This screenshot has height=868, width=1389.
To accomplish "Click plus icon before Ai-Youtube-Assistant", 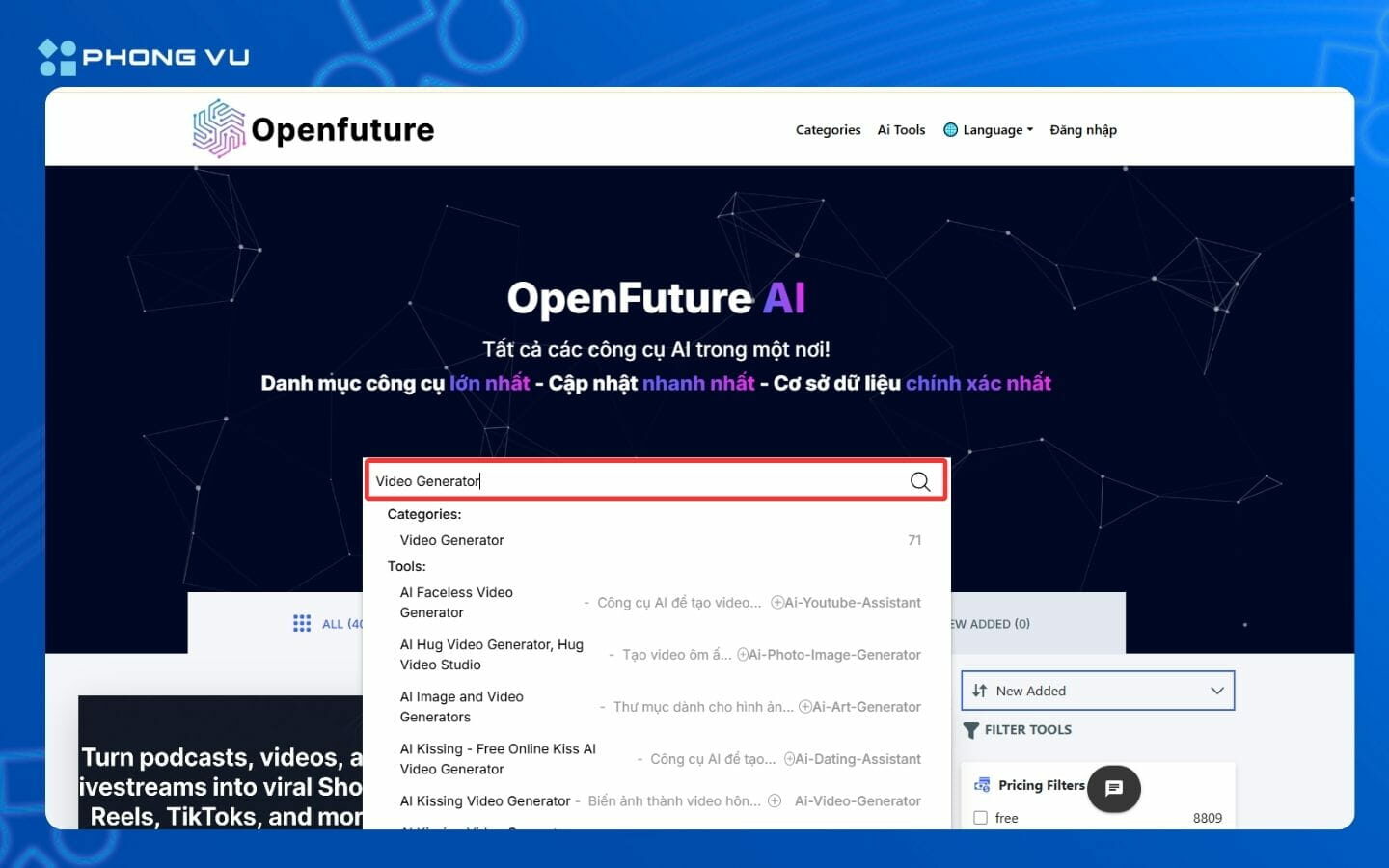I will pyautogui.click(x=777, y=603).
